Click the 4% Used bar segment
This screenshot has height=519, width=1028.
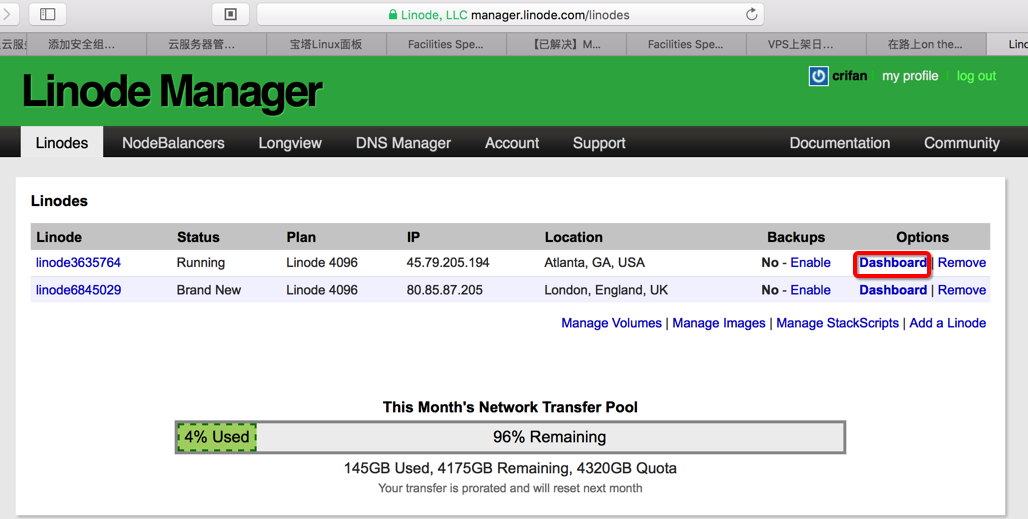(x=217, y=437)
